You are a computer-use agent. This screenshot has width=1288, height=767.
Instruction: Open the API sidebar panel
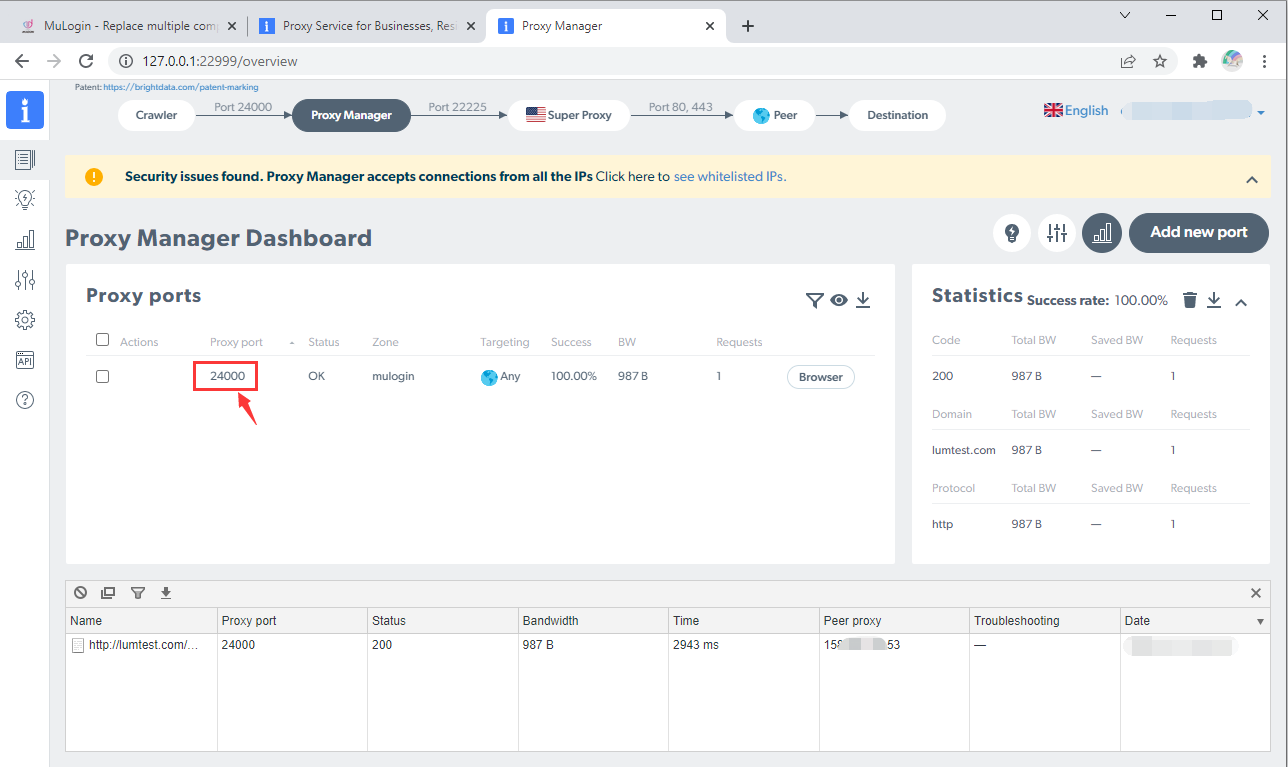pos(25,360)
